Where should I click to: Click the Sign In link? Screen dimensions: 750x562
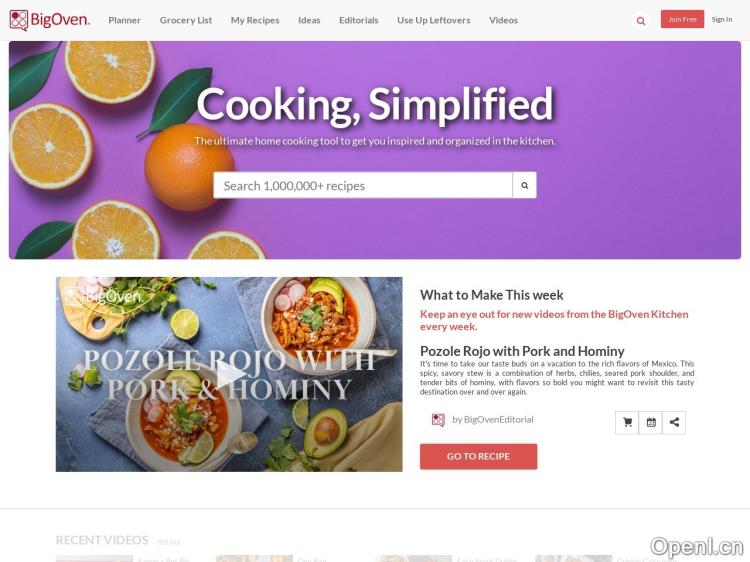721,19
